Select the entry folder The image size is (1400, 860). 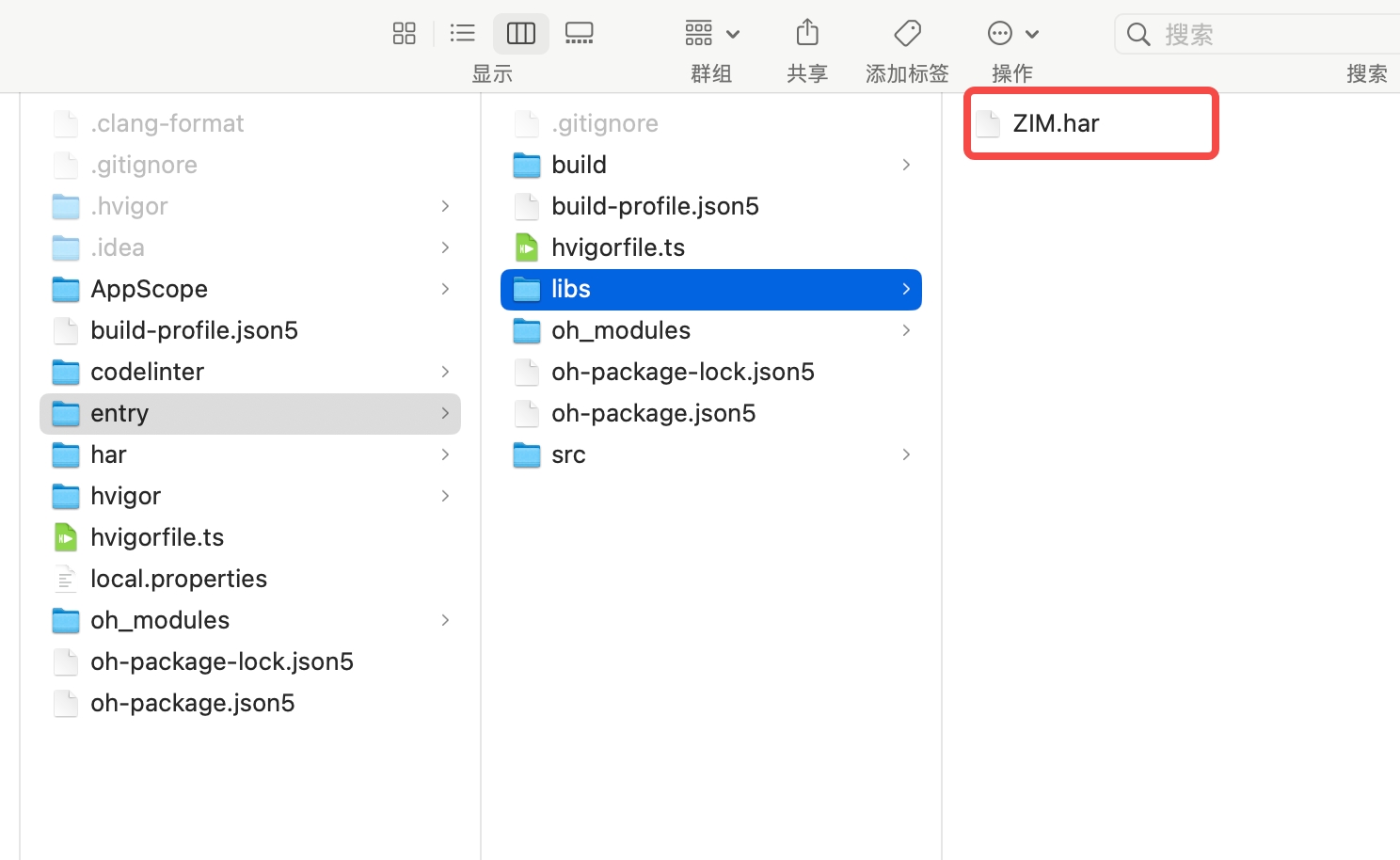pos(250,413)
